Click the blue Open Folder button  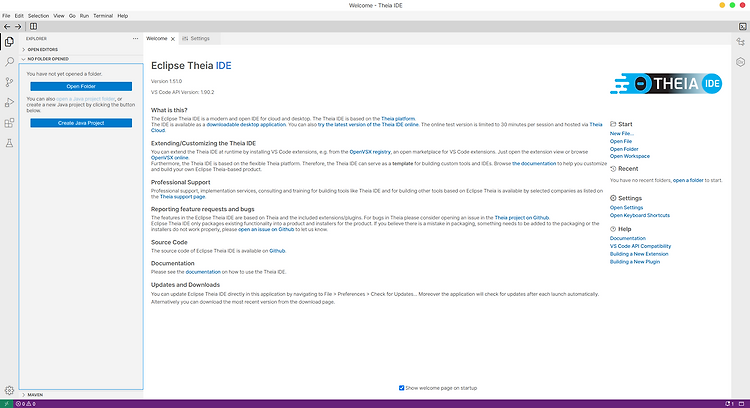point(81,87)
